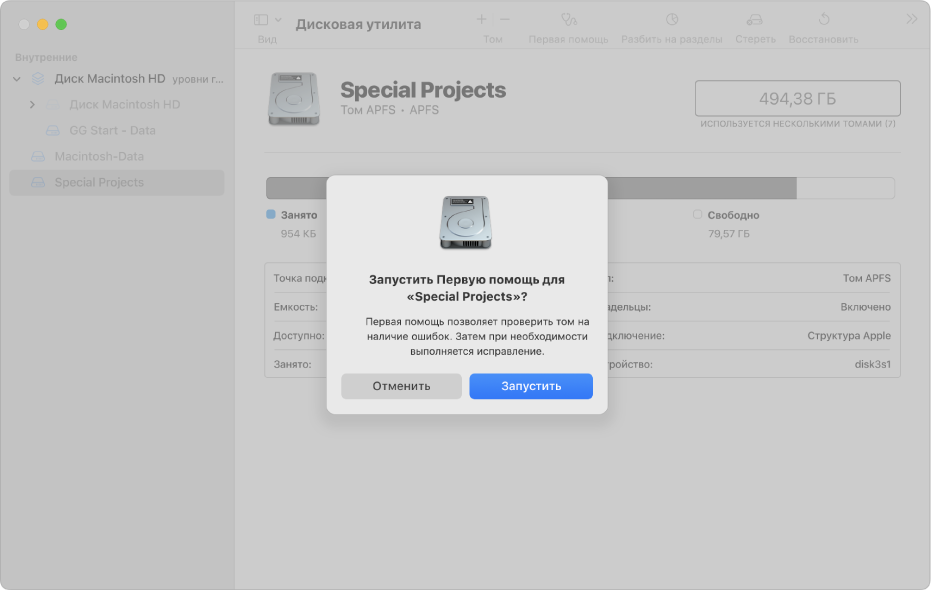Click the Разбить на разделы toolbar label
This screenshot has width=931, height=593.
[672, 39]
